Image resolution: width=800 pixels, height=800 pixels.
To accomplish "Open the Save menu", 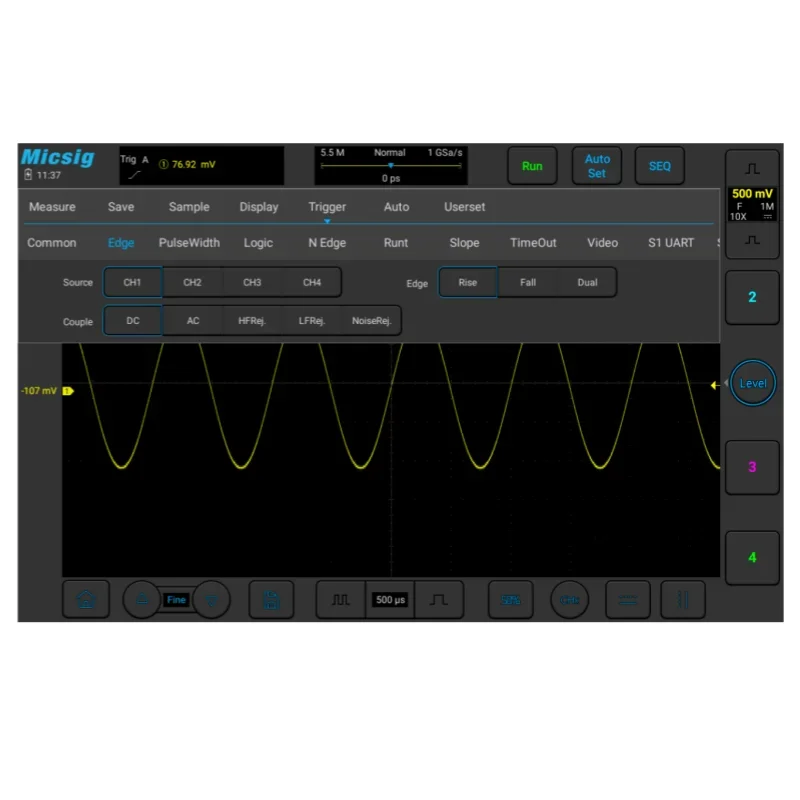I will (x=121, y=207).
